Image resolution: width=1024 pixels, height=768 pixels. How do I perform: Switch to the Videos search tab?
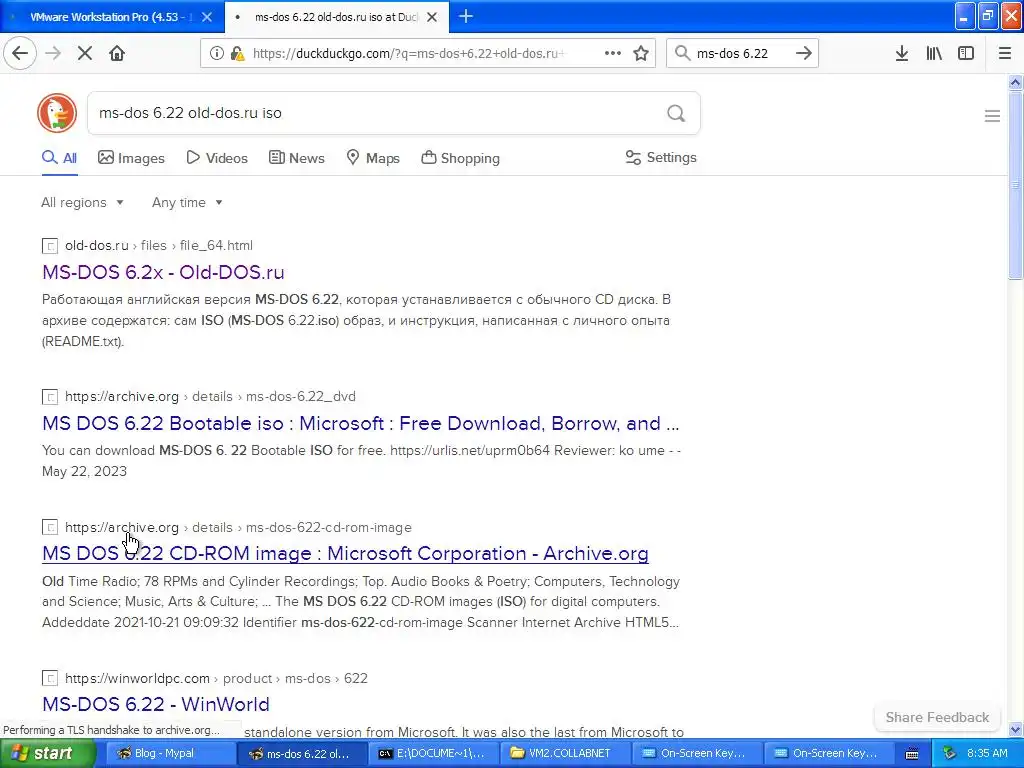click(x=217, y=158)
